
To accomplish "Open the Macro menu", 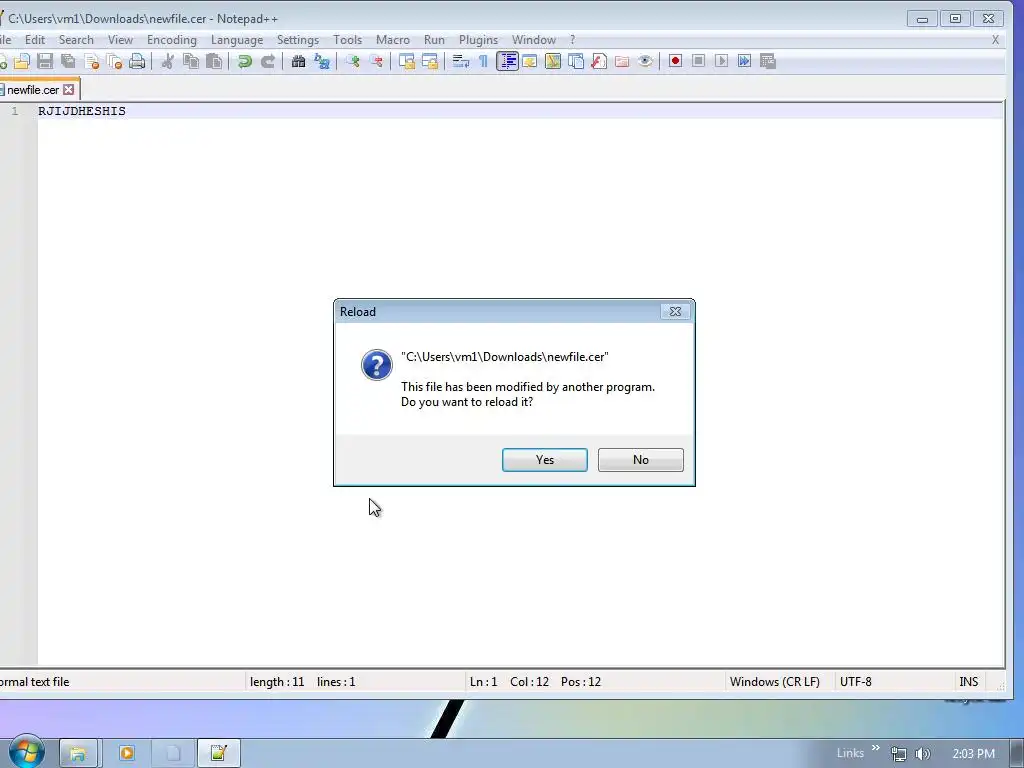I will (x=392, y=40).
